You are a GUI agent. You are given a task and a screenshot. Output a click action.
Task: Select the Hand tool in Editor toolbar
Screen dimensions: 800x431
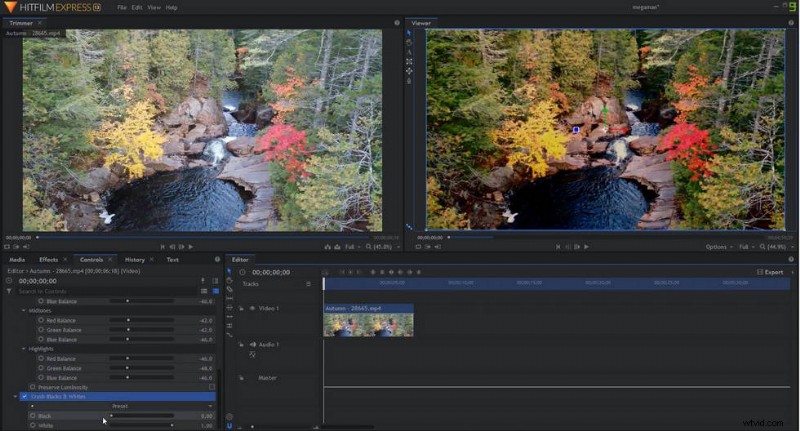click(x=229, y=280)
